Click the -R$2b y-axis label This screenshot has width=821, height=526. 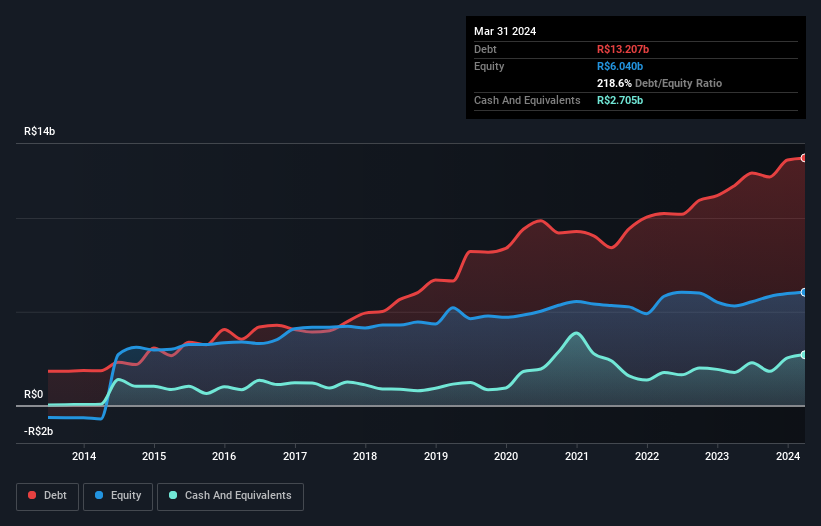point(38,431)
